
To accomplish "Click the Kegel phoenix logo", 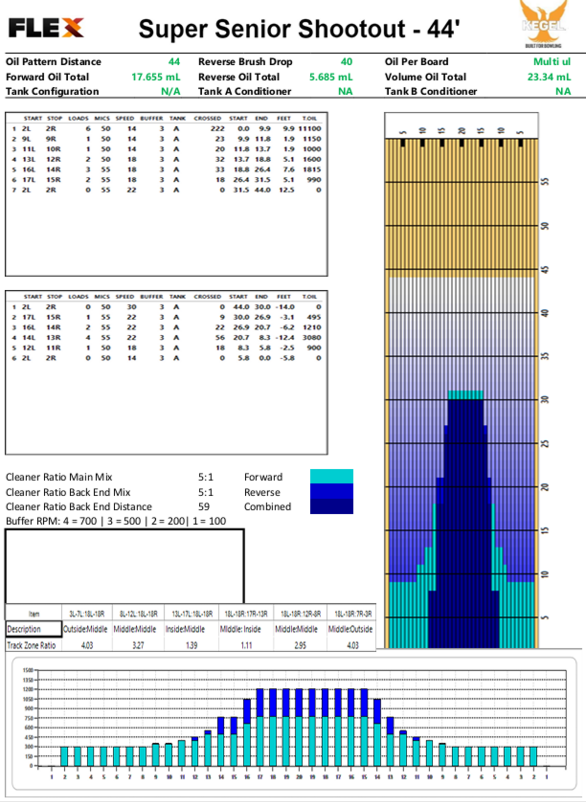I will coord(544,23).
